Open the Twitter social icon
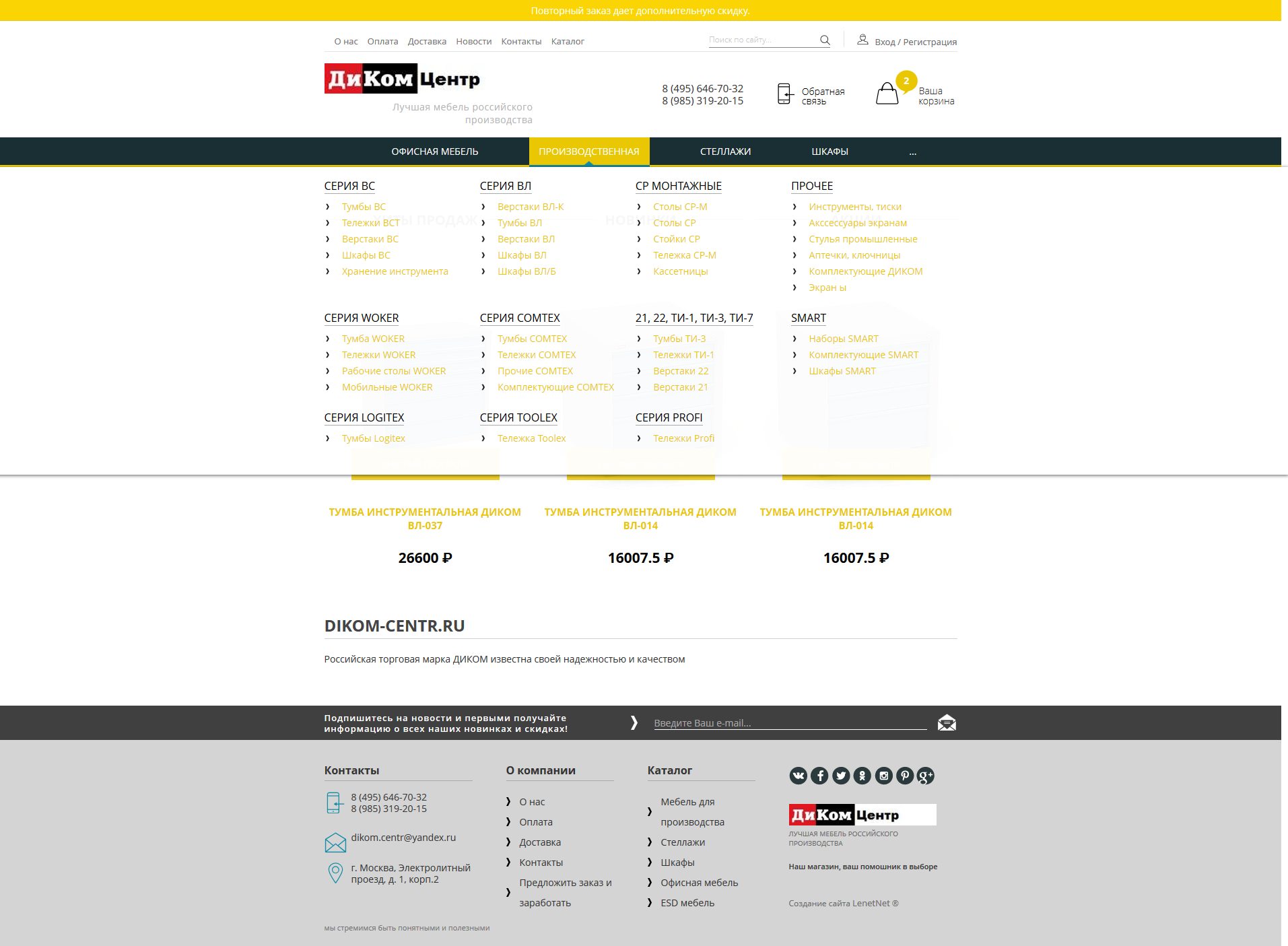The height and width of the screenshot is (946, 1288). (x=841, y=776)
